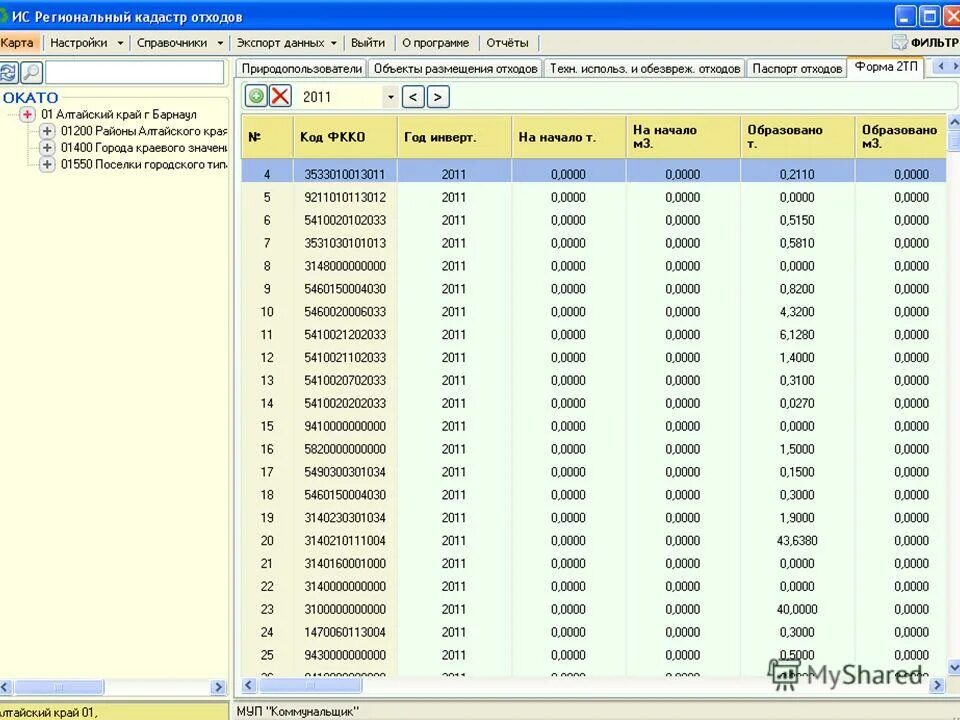Click the search input field in left panel
960x720 pixels.
click(134, 72)
